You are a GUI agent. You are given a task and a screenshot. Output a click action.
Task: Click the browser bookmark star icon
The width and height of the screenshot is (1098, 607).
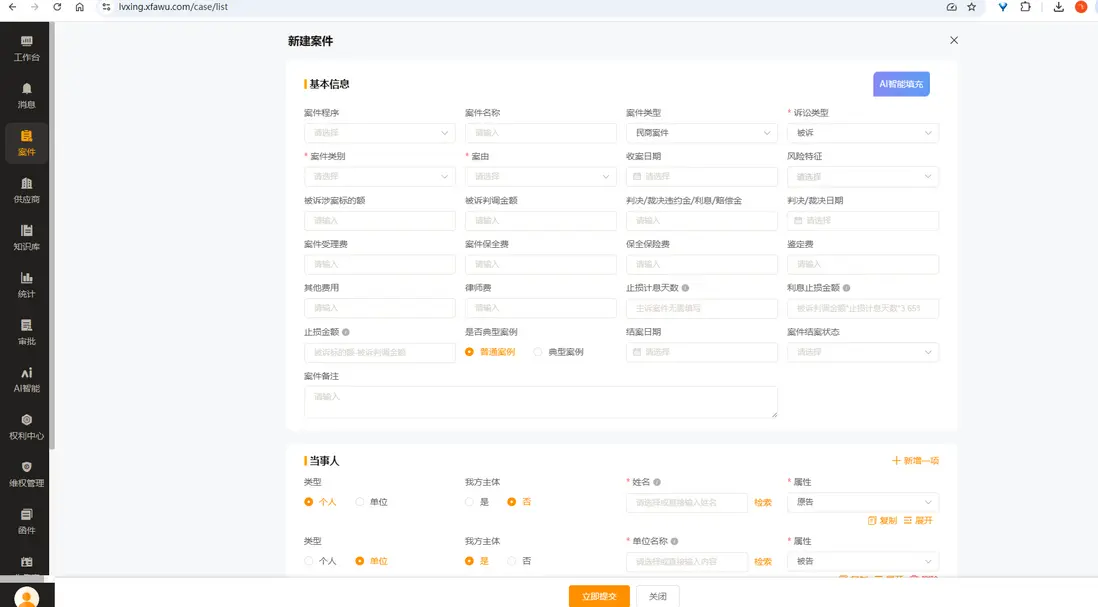click(x=971, y=7)
